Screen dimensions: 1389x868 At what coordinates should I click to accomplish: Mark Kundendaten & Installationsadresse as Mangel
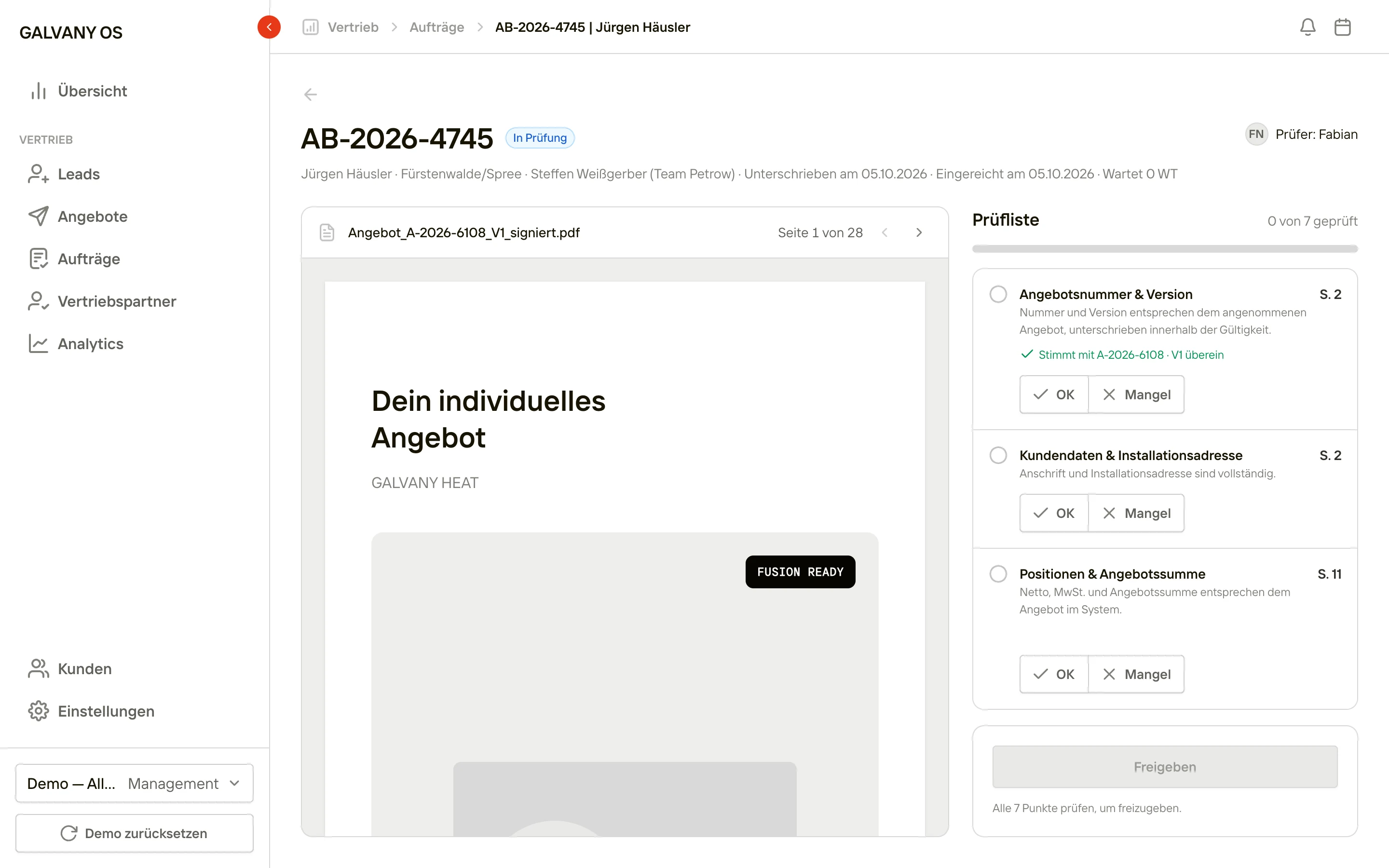click(1136, 513)
